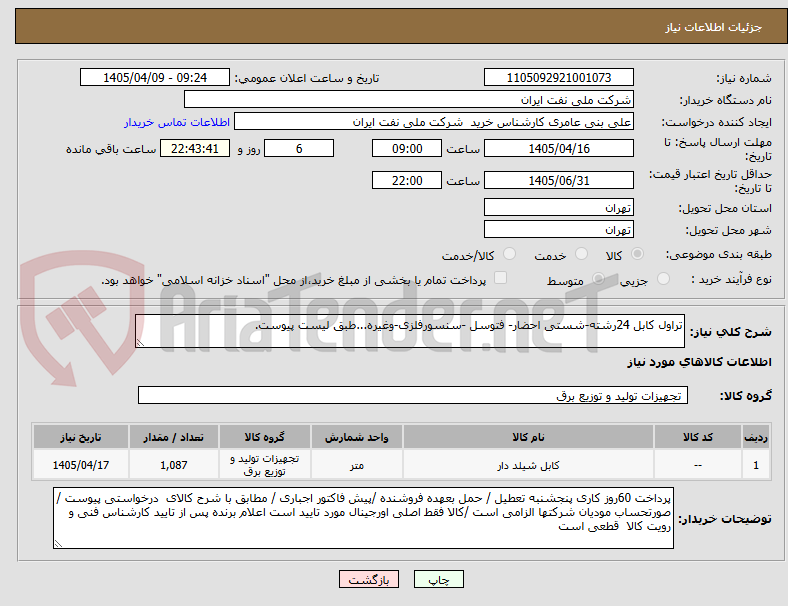Click the label نام دستگاه خریدار

[x=726, y=100]
